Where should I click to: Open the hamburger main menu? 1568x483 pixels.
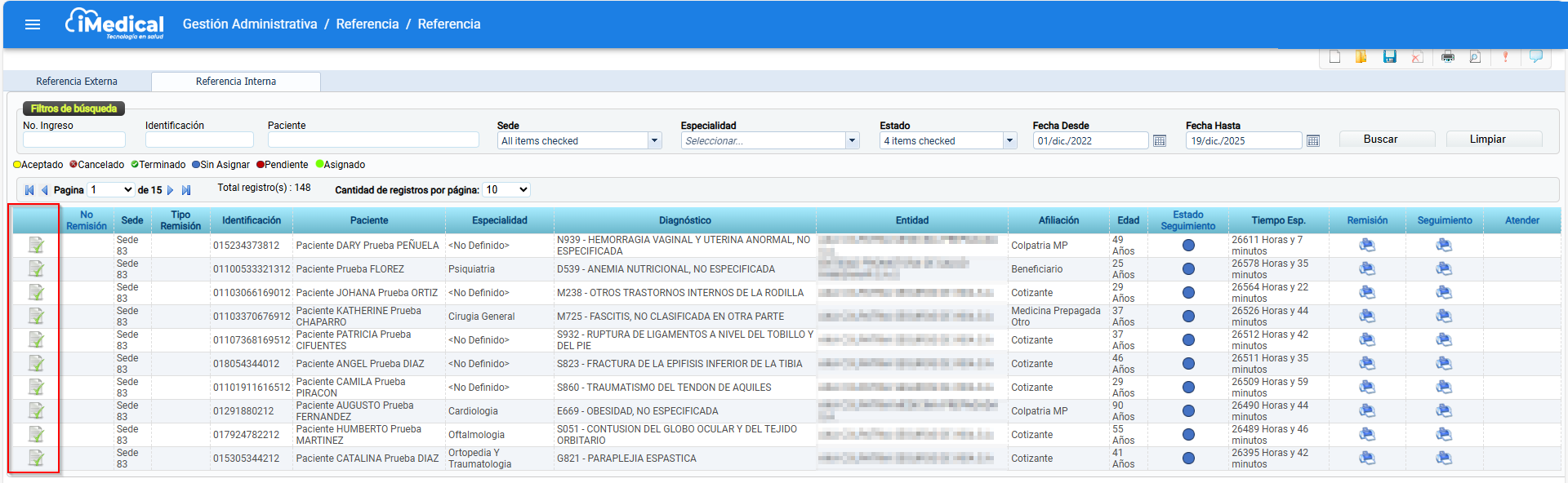tap(33, 24)
